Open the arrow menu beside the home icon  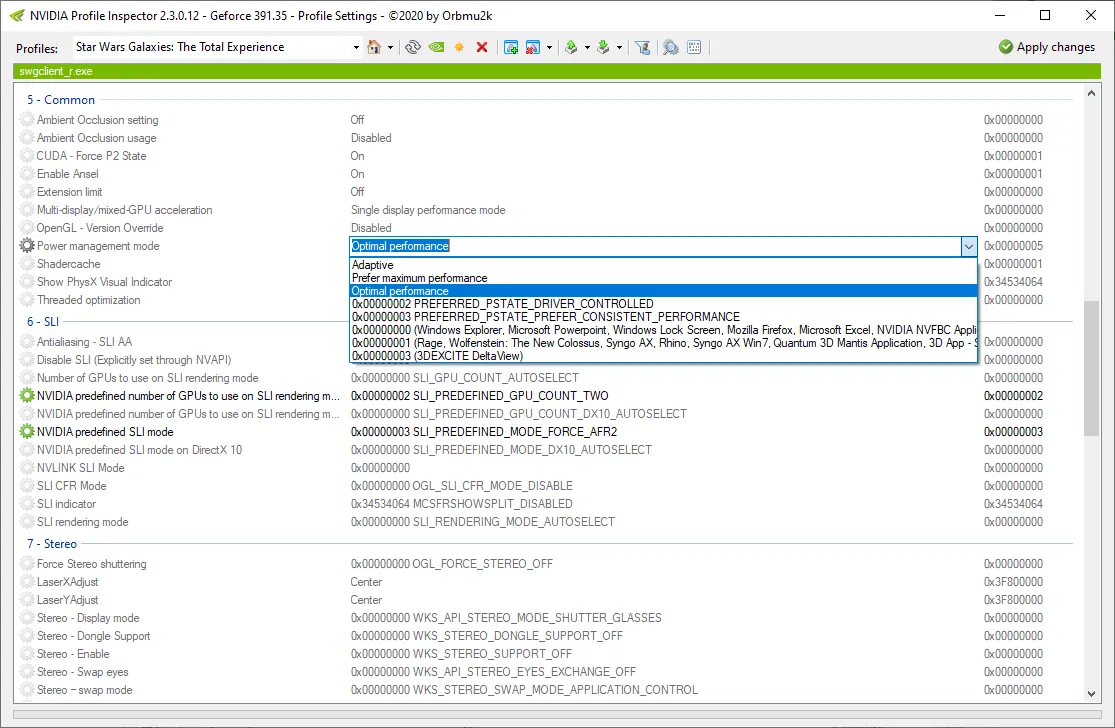(x=390, y=48)
